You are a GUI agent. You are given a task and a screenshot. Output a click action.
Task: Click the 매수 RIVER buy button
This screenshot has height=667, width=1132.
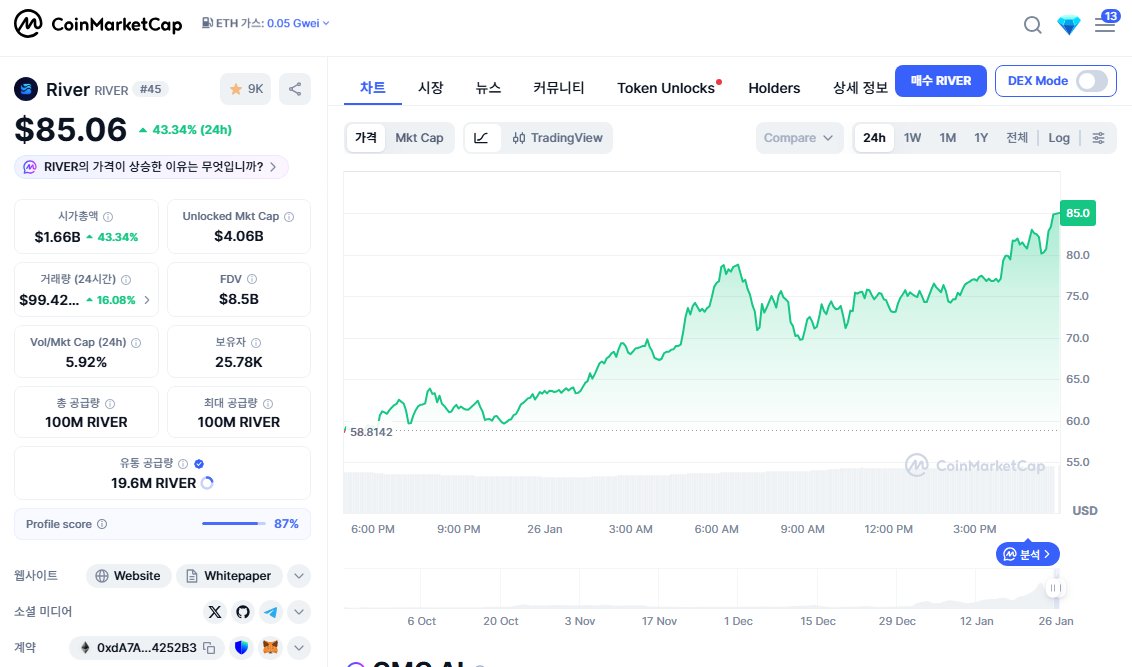click(941, 81)
